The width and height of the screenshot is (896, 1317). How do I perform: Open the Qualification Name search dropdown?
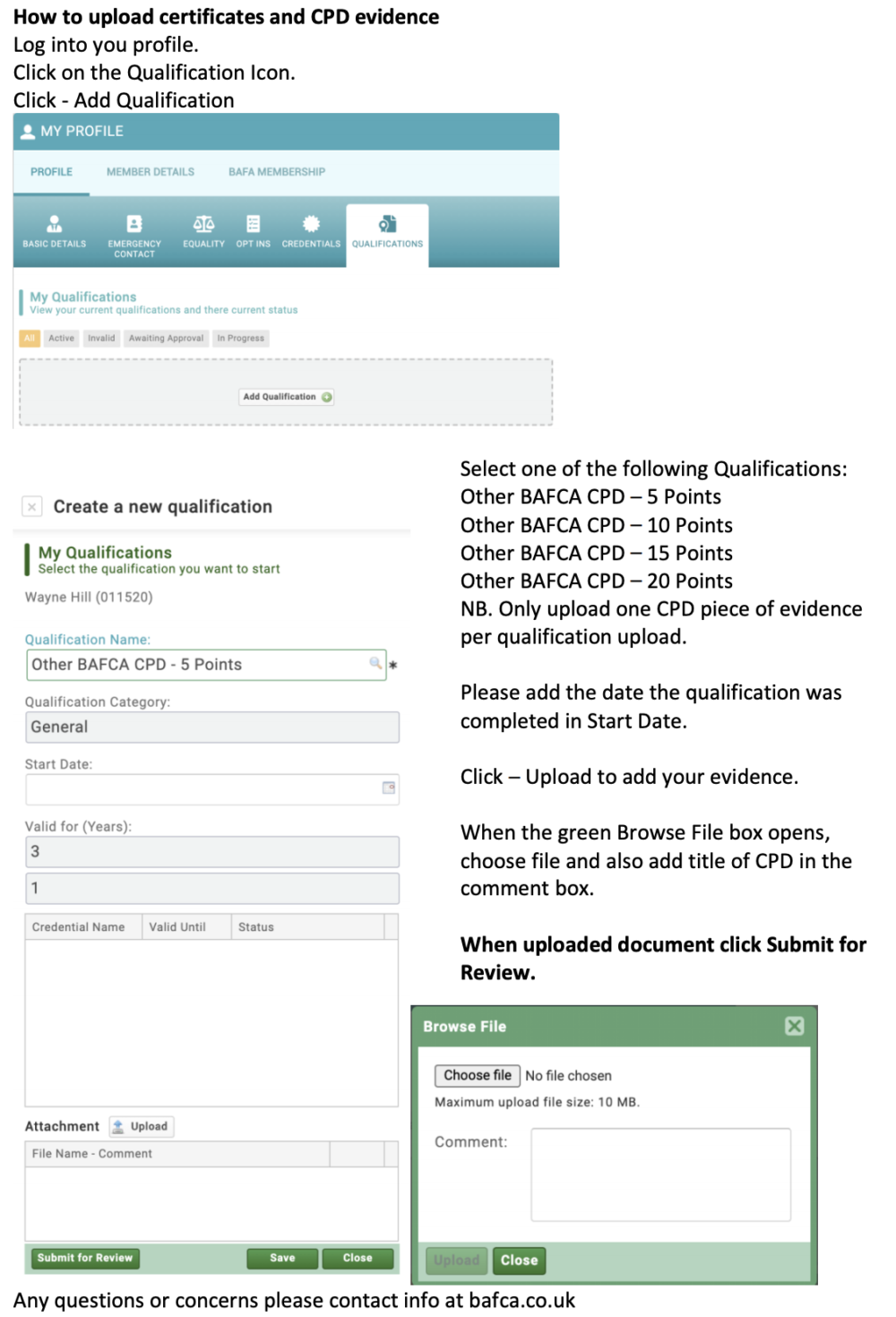tap(375, 663)
